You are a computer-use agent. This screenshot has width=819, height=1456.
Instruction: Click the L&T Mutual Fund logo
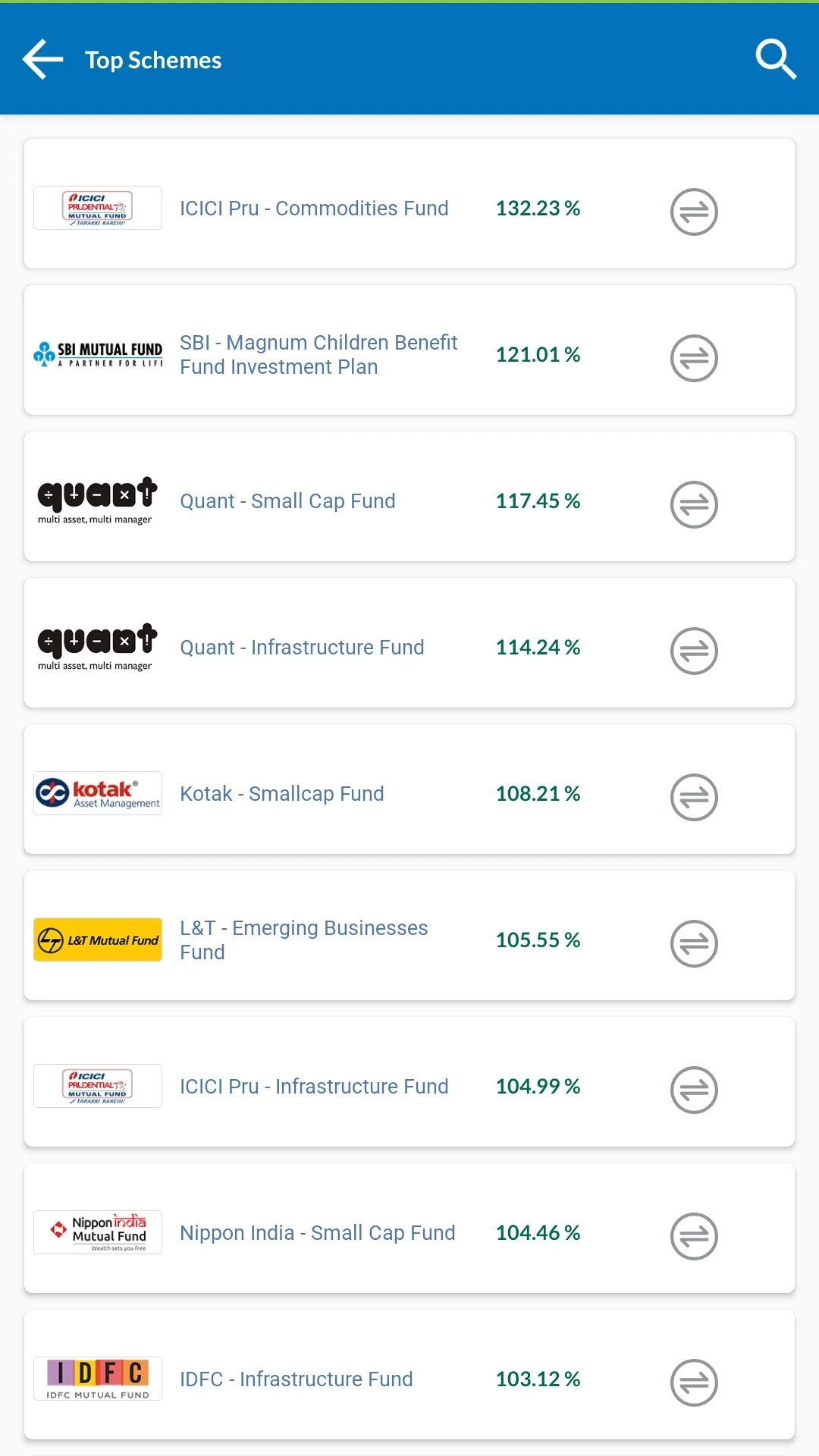coord(98,940)
